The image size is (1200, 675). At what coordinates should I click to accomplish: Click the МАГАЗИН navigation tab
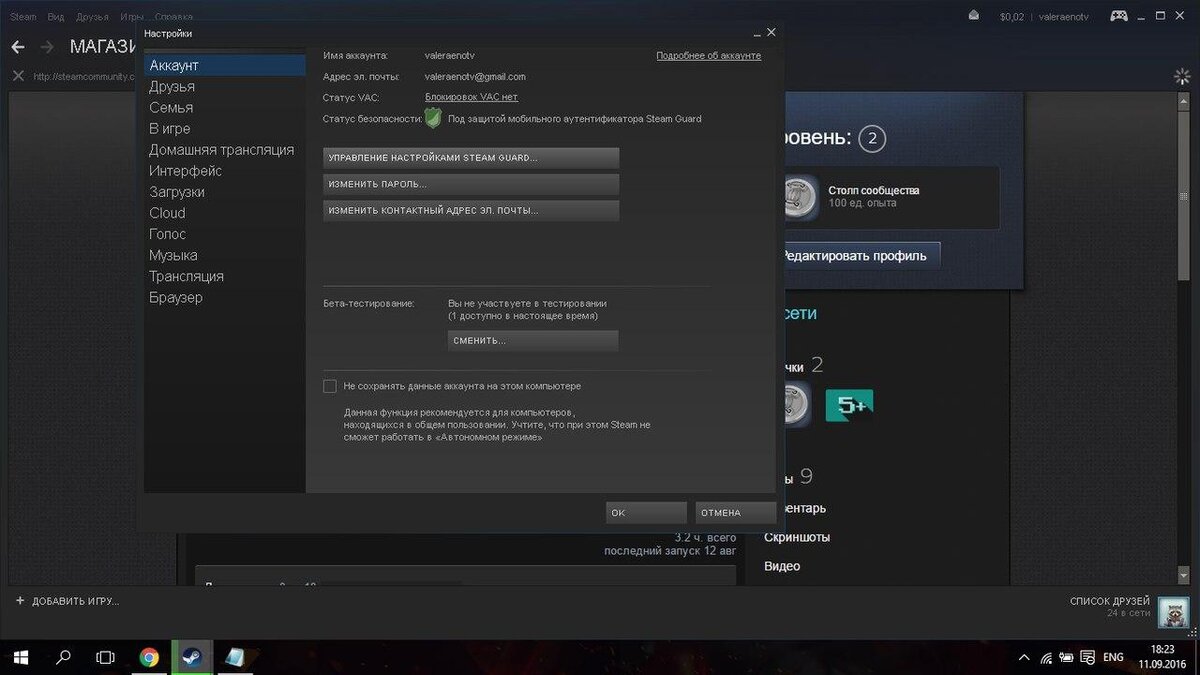click(103, 47)
